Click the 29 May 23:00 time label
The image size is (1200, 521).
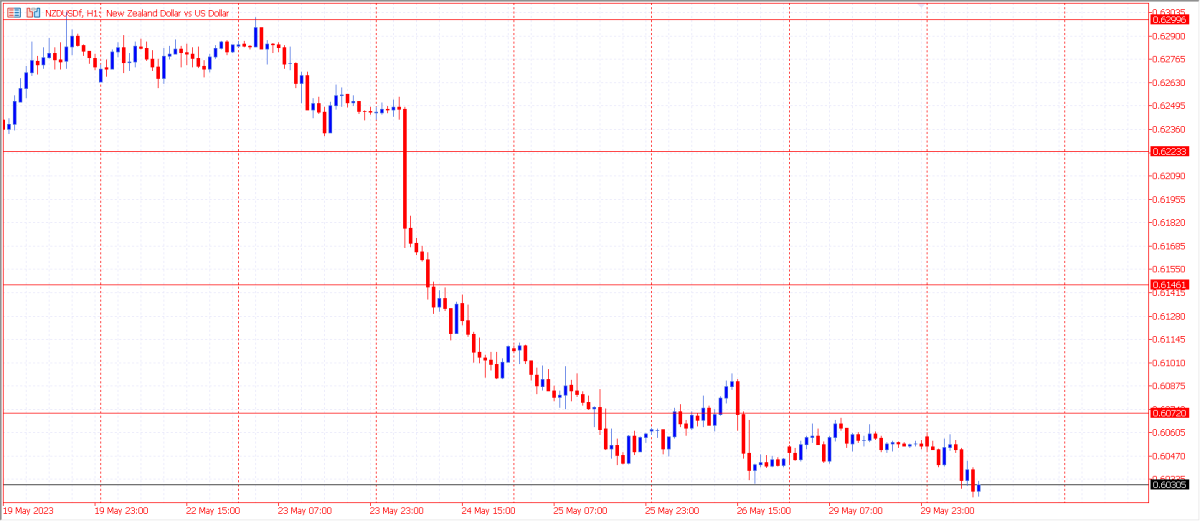click(949, 511)
